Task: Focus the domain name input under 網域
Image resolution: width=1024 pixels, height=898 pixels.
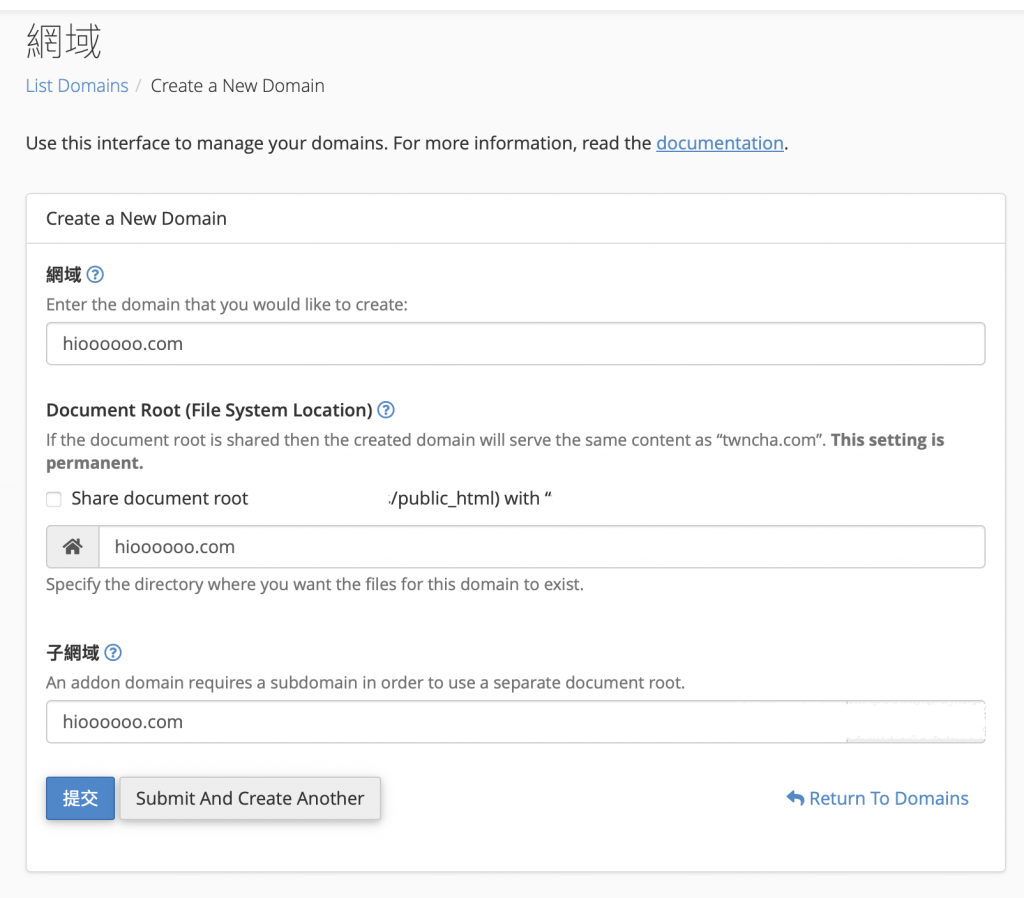Action: (x=515, y=344)
